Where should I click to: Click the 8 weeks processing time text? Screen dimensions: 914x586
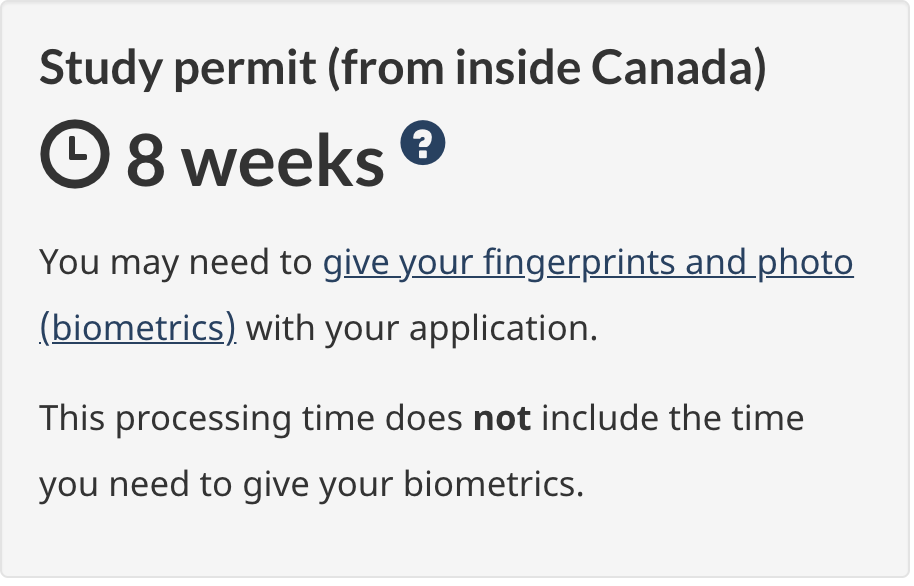[x=255, y=160]
